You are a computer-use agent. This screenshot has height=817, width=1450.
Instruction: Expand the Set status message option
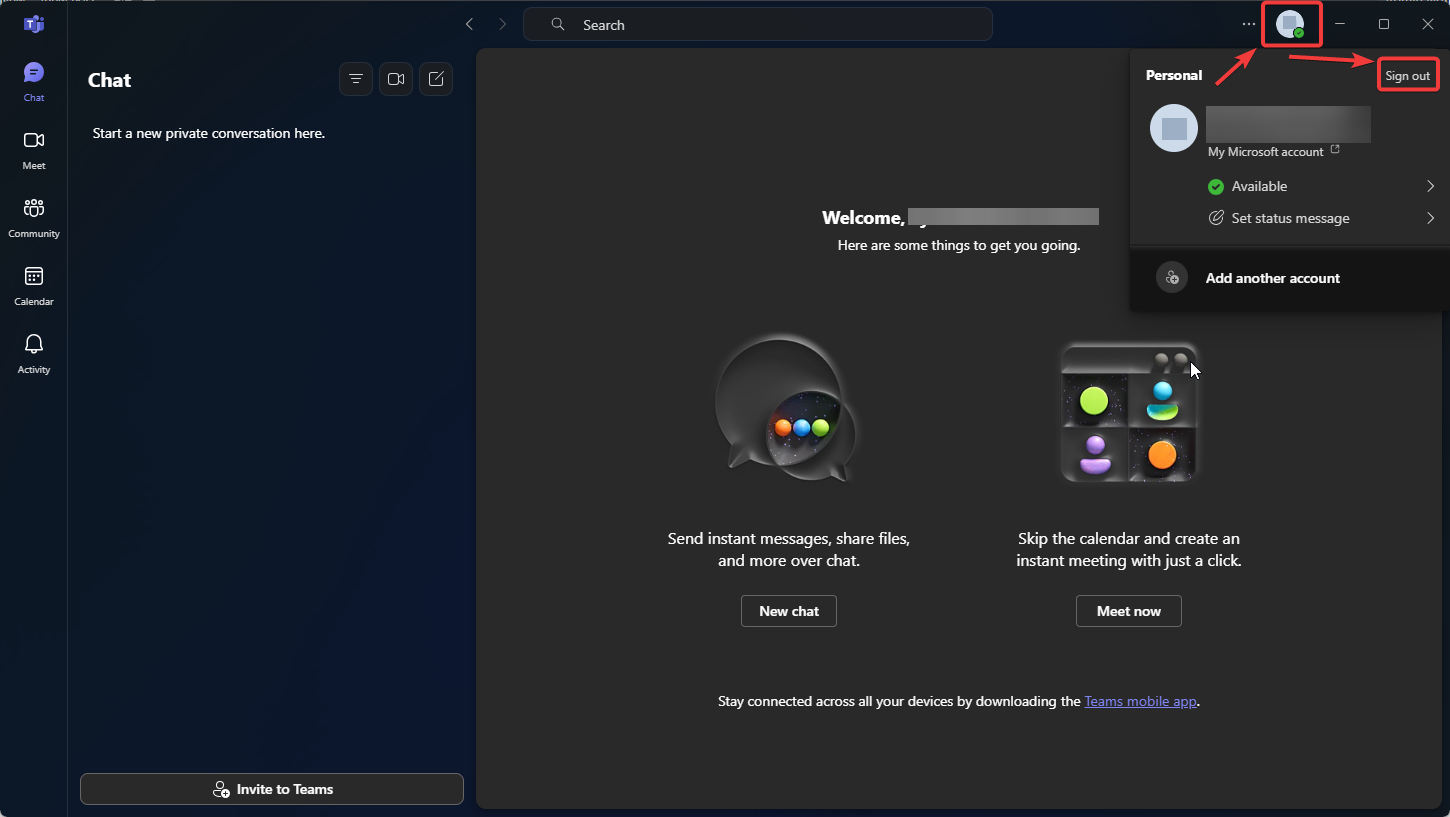pos(1320,218)
